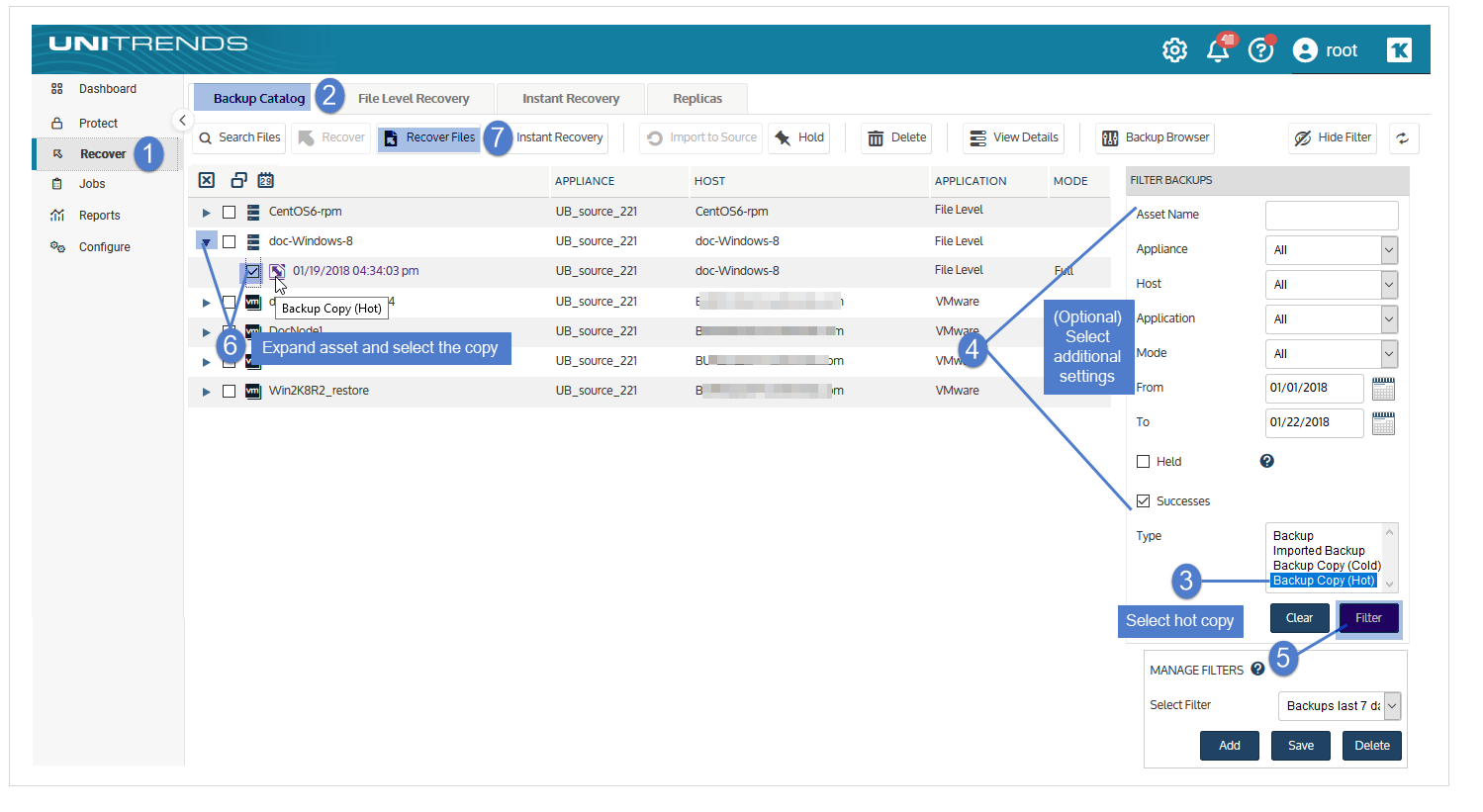Open the Mode filter dropdown

coord(1332,354)
